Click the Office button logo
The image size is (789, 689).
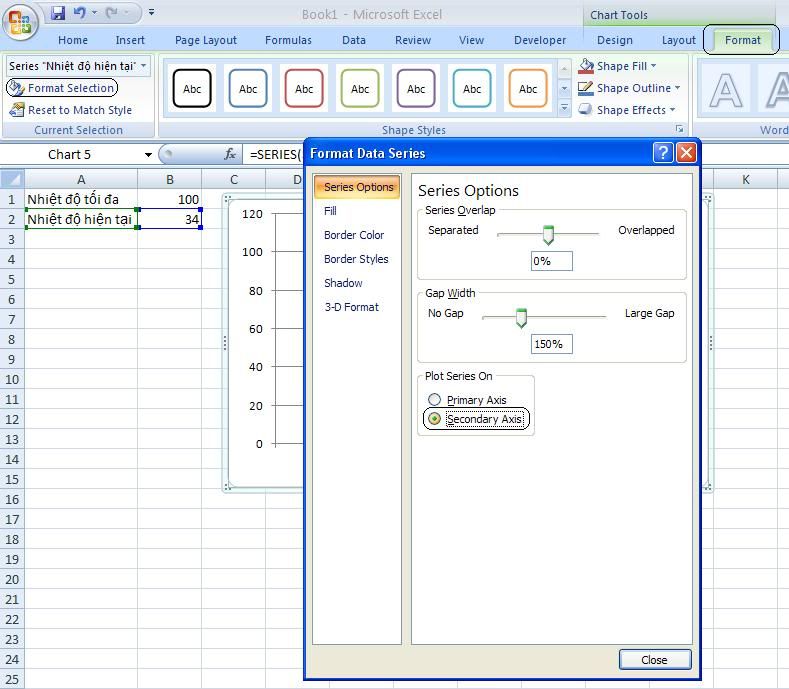21,20
